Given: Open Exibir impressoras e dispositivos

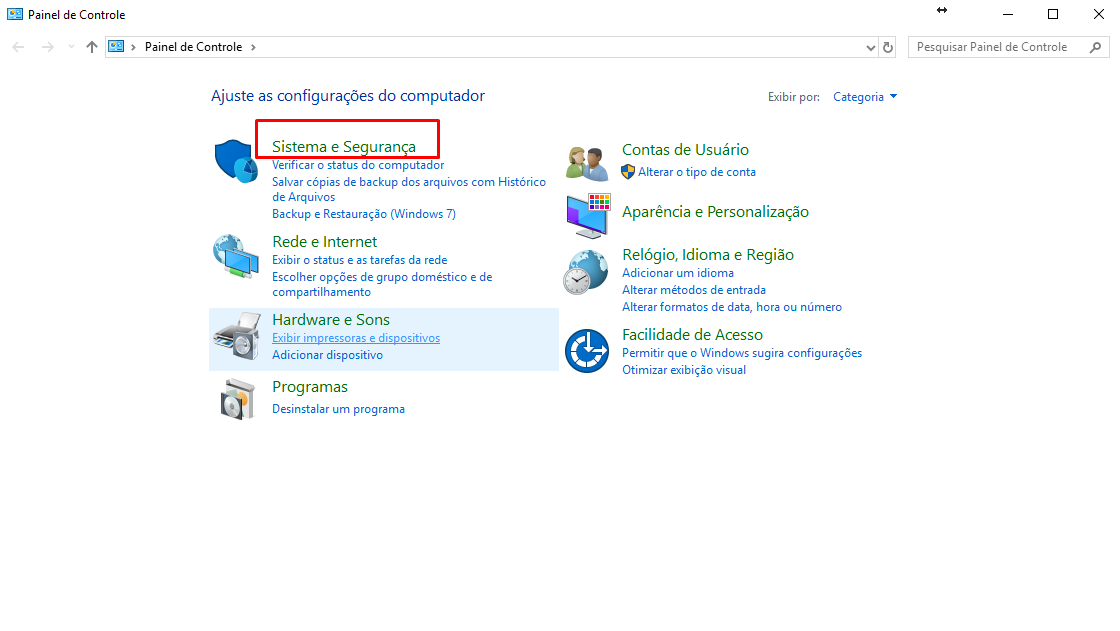Looking at the screenshot, I should (x=356, y=338).
